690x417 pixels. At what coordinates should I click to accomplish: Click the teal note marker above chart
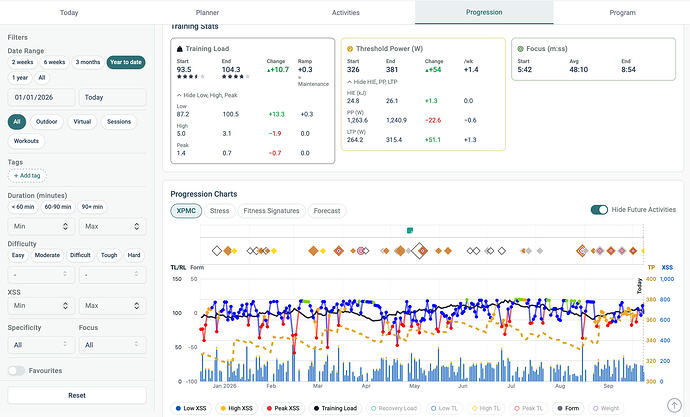pos(410,230)
